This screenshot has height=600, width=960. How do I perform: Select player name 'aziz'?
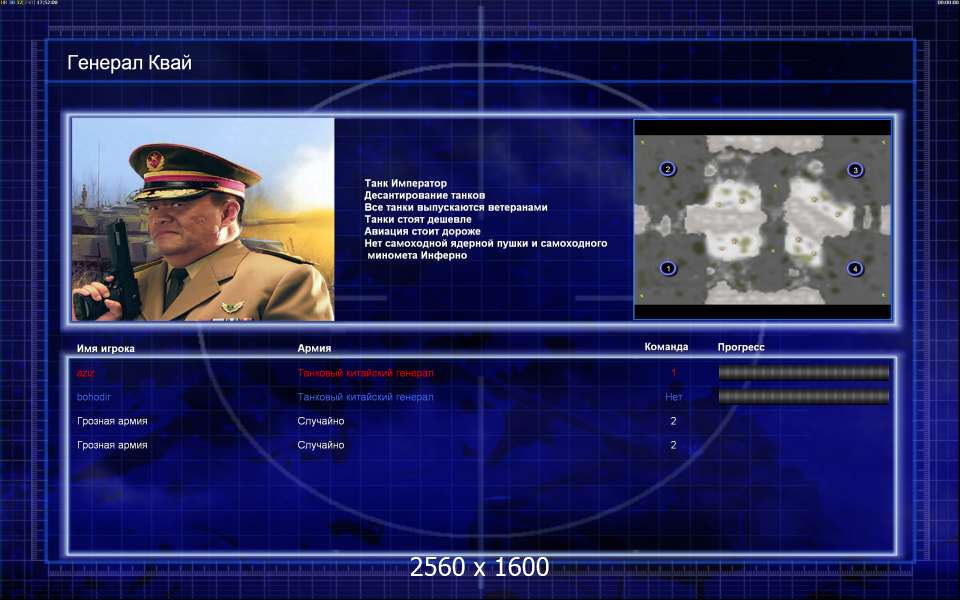(86, 373)
